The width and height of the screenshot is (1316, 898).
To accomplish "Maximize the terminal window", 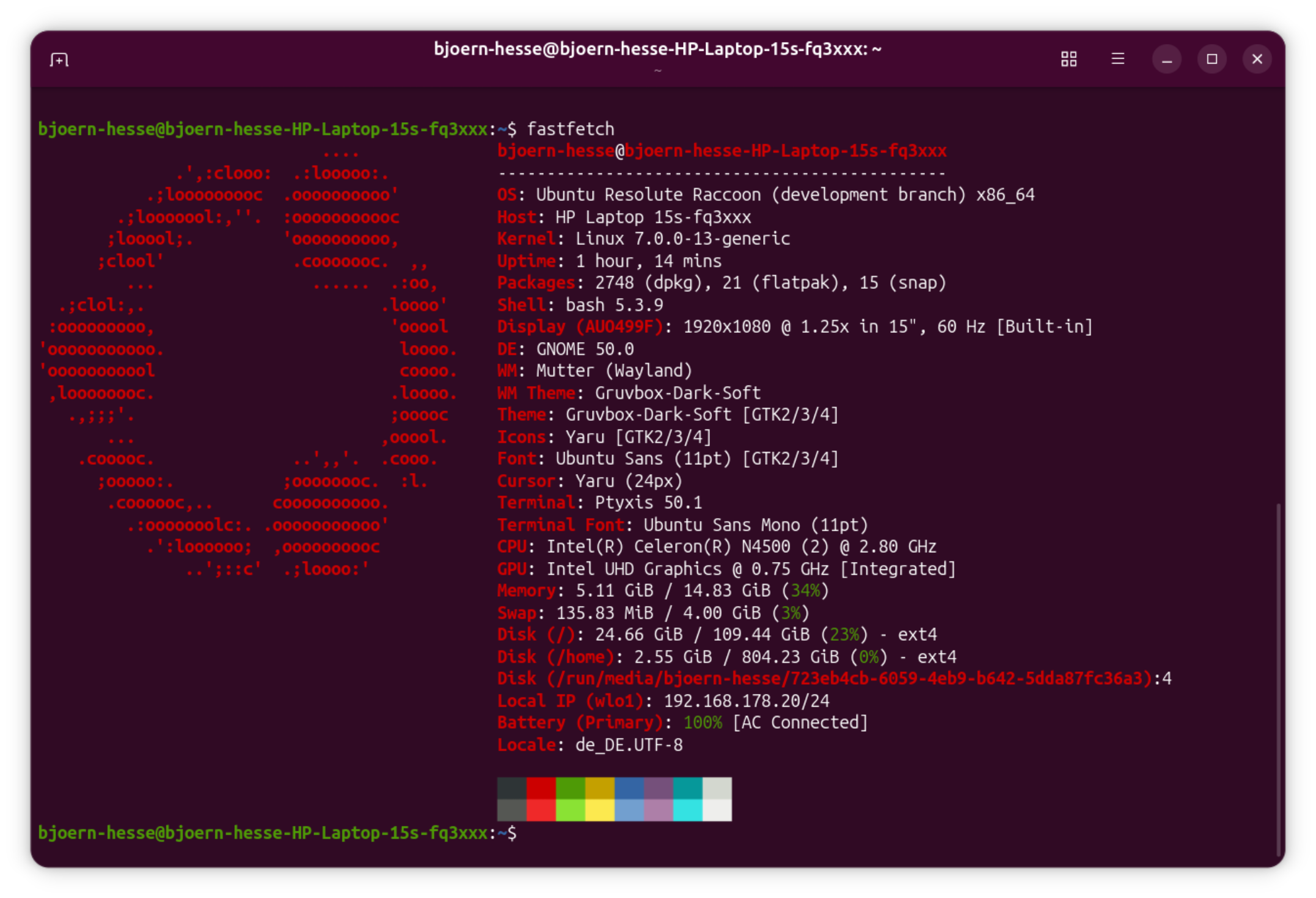I will click(x=1212, y=59).
